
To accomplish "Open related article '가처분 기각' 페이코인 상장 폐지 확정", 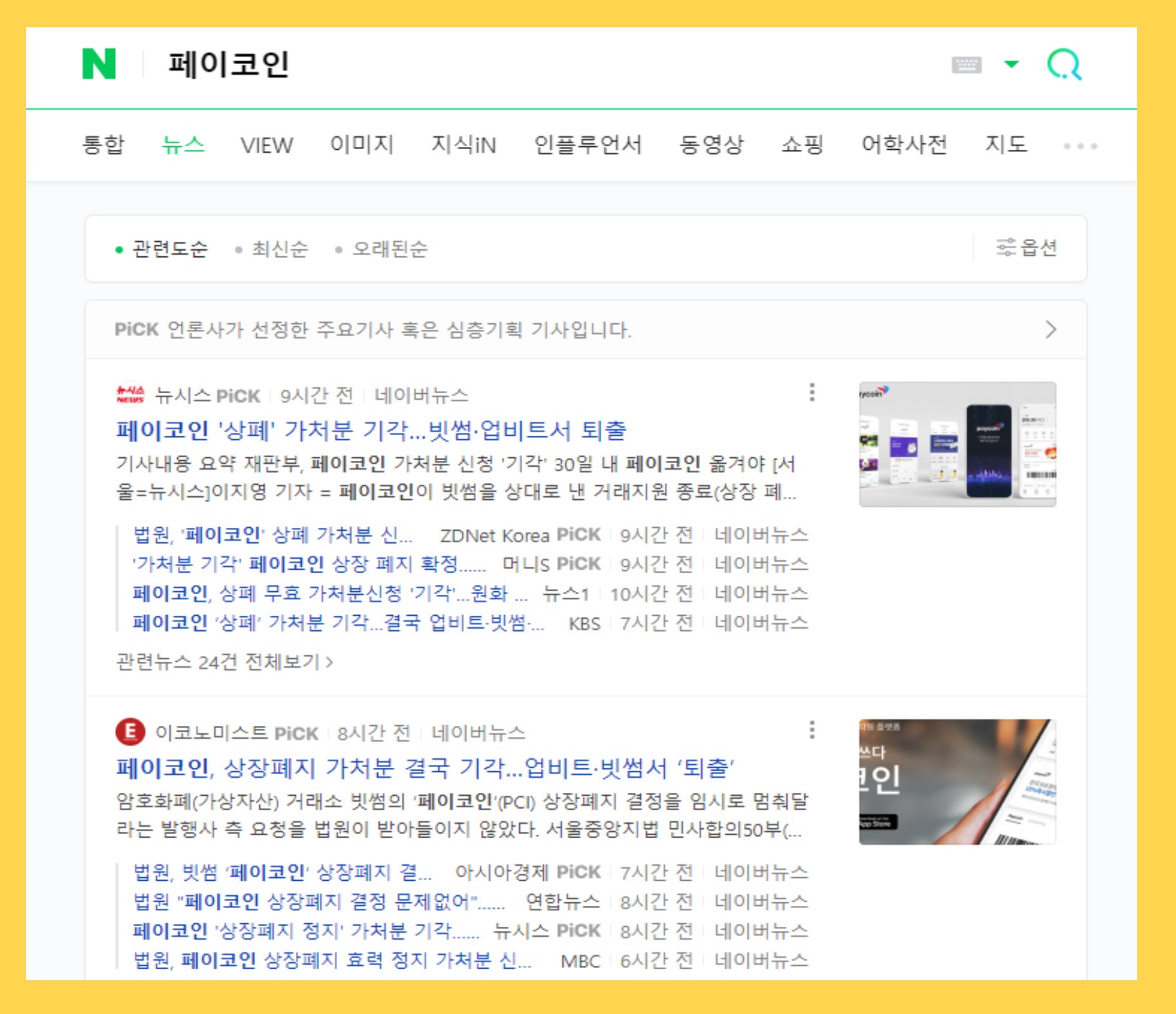I will (x=309, y=564).
